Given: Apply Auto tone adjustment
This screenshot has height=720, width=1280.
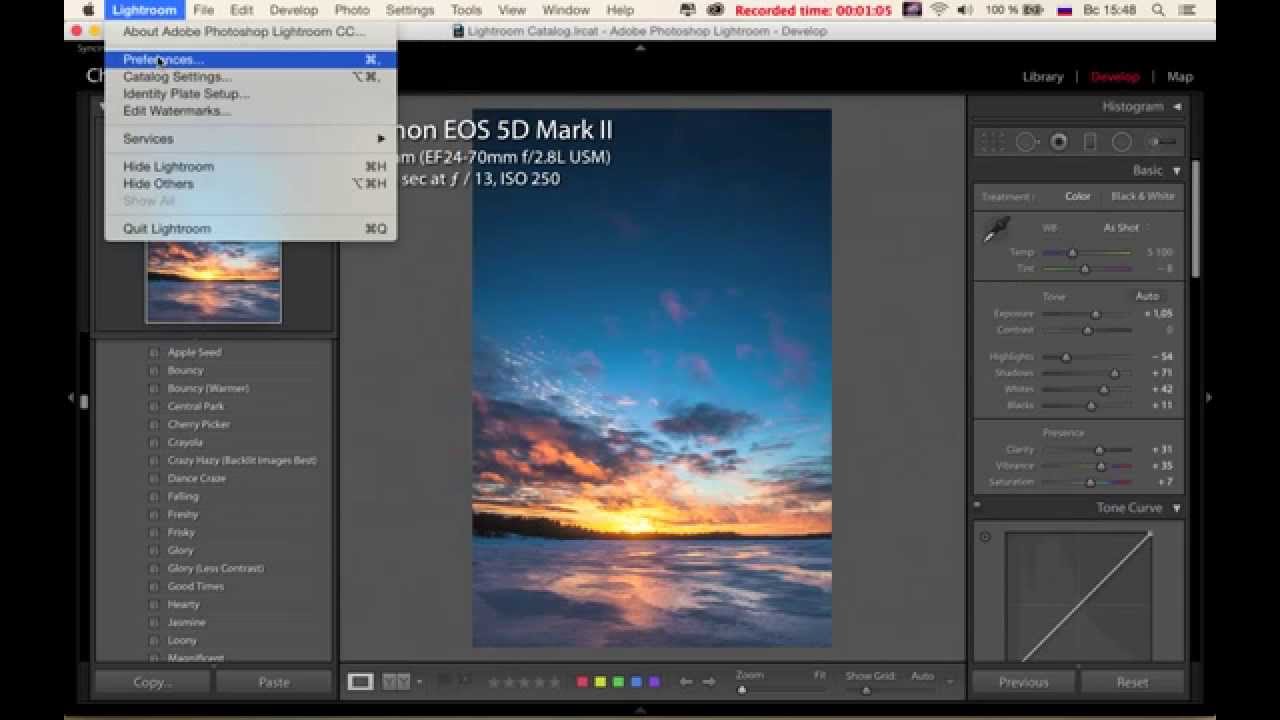Looking at the screenshot, I should (1147, 296).
